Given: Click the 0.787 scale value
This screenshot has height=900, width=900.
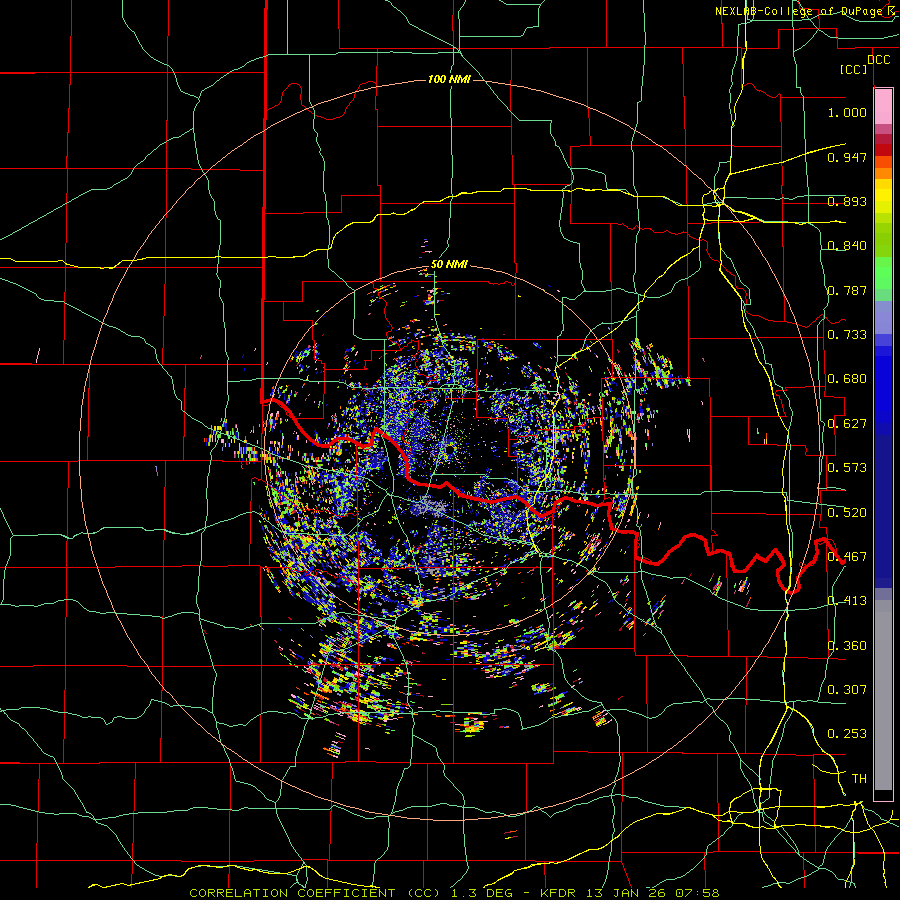Looking at the screenshot, I should click(847, 290).
